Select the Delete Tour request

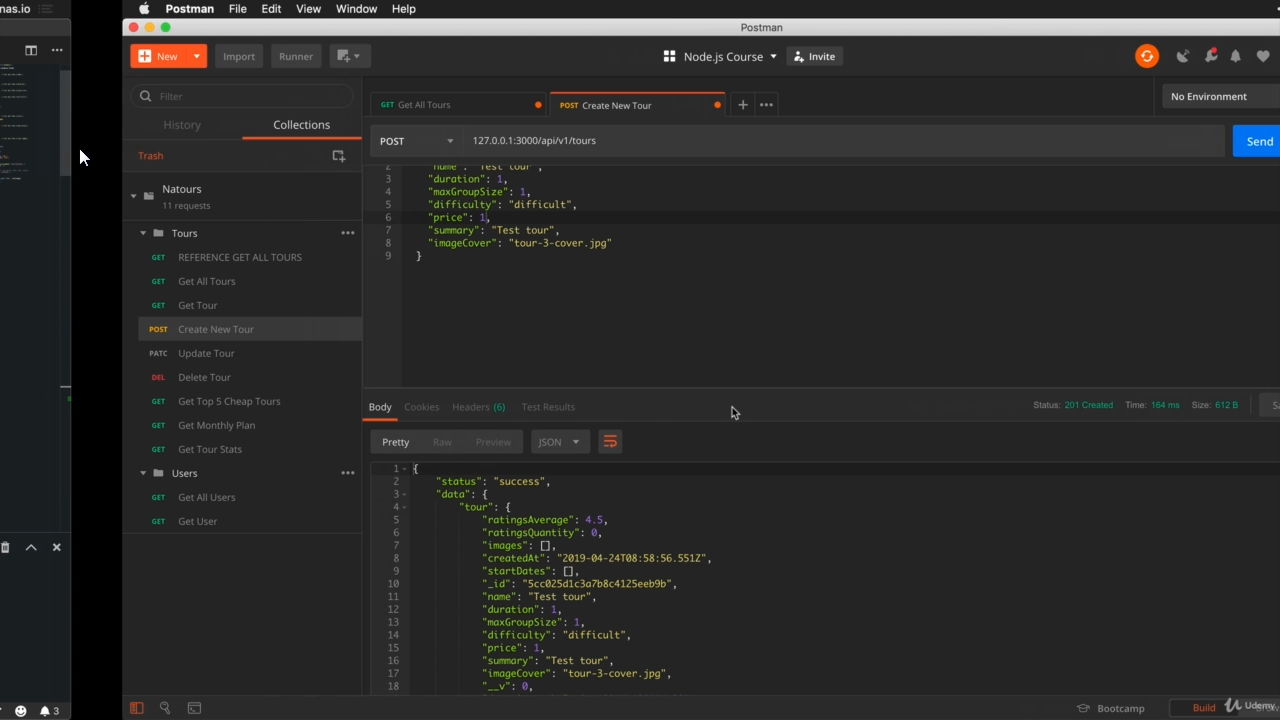coord(204,377)
